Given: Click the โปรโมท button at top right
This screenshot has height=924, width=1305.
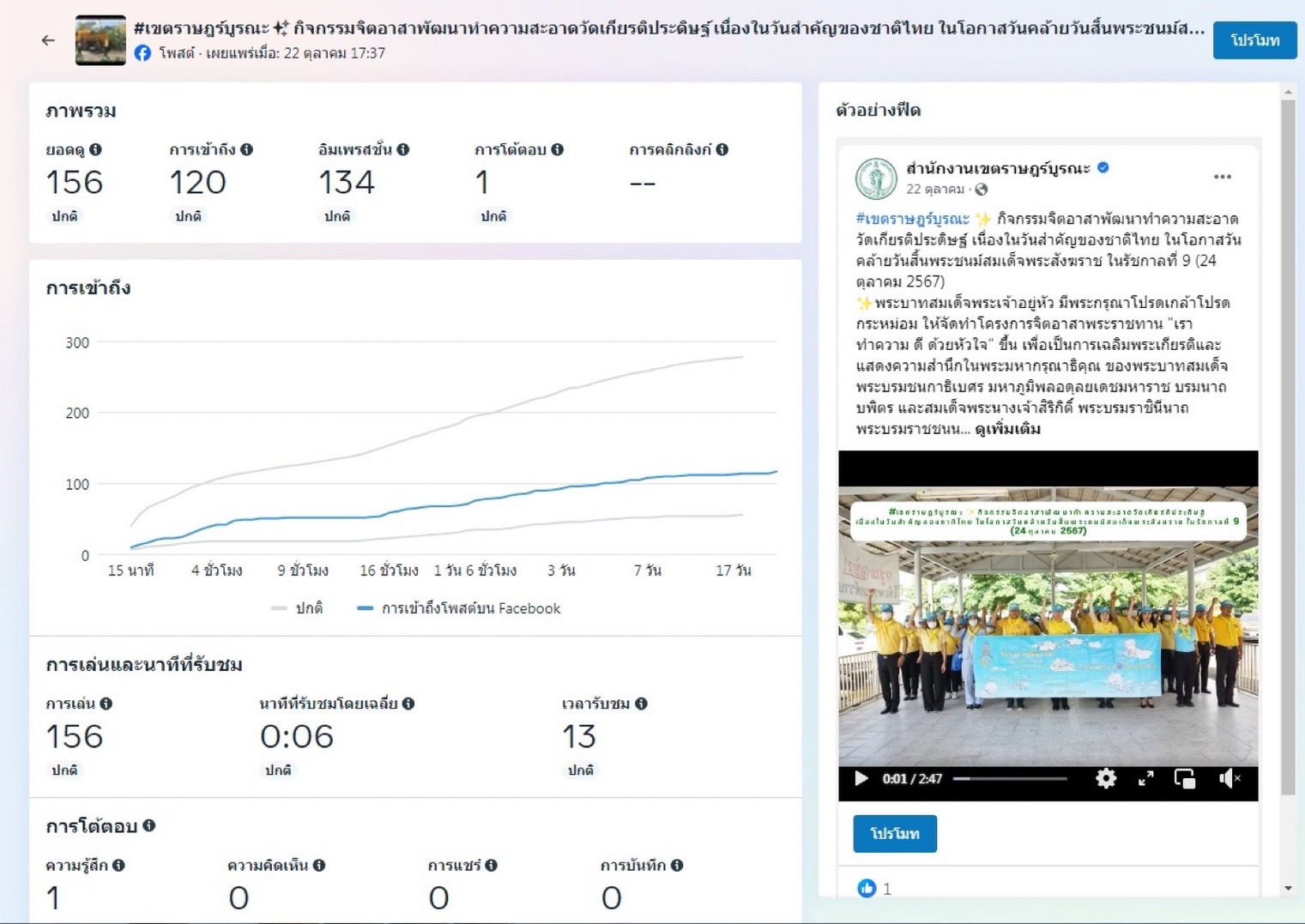Looking at the screenshot, I should click(x=1254, y=40).
